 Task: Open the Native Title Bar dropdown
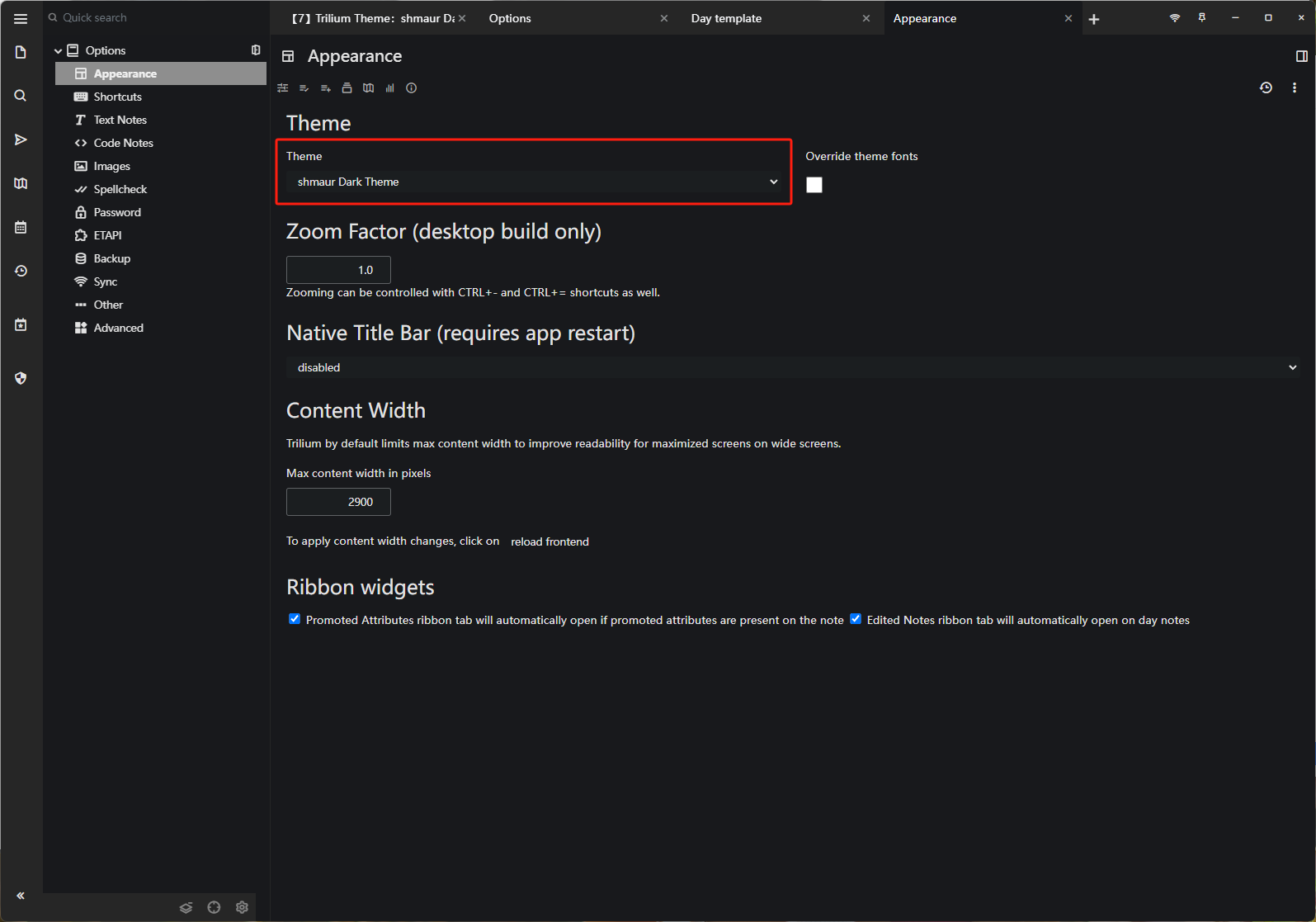coord(792,367)
